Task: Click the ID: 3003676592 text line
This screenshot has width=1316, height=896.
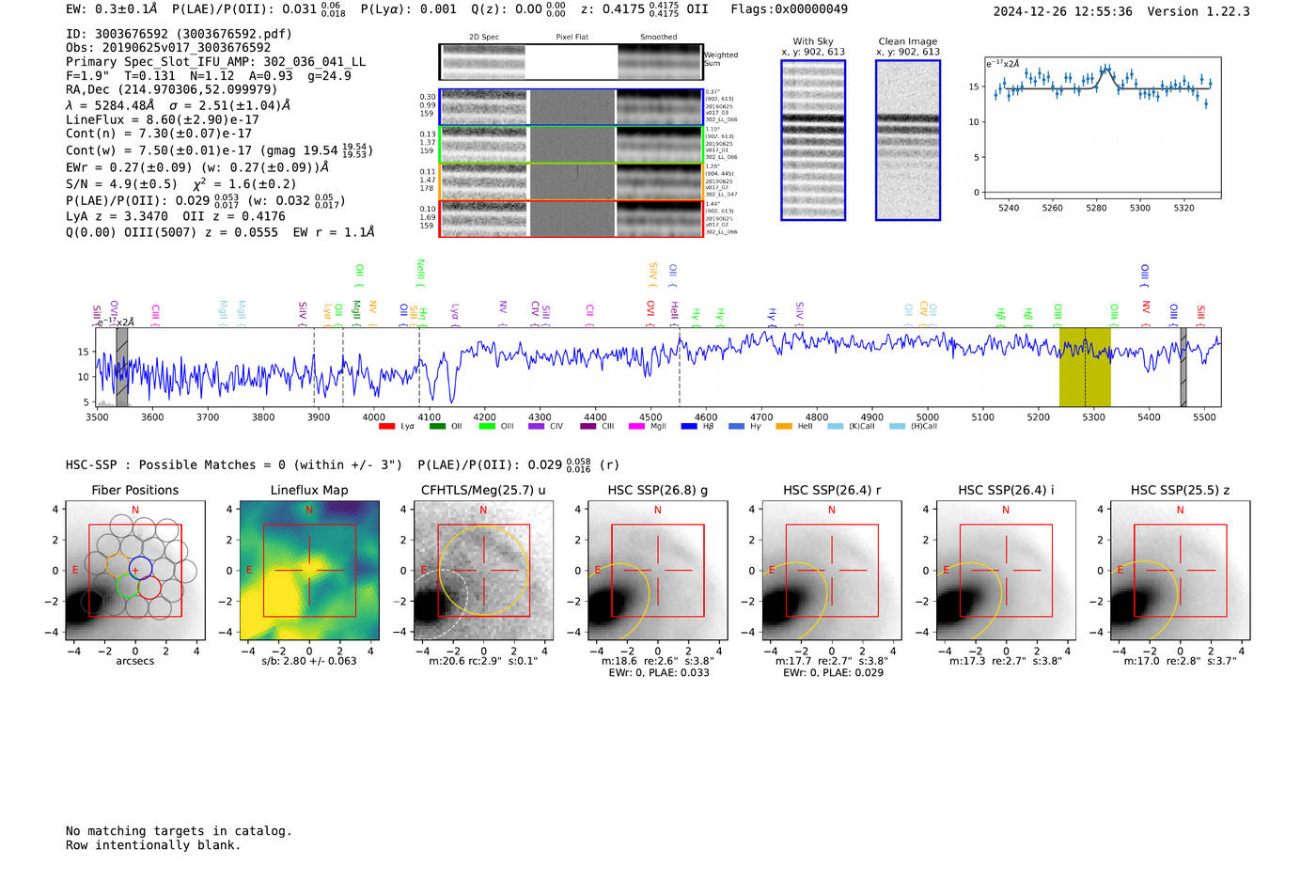Action: (x=179, y=34)
